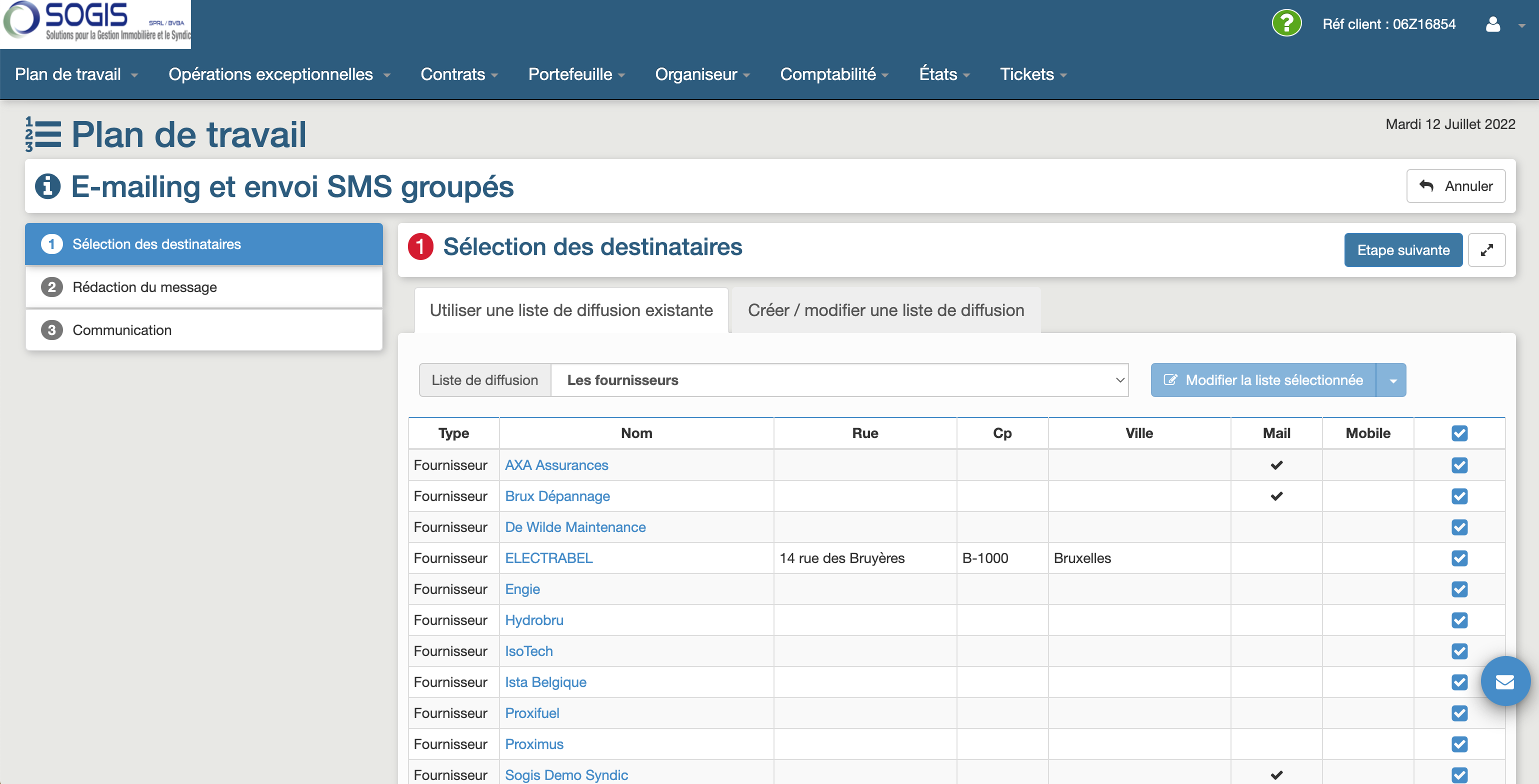Click the info icon beside E-mailing title
Image resolution: width=1539 pixels, height=784 pixels.
48,186
